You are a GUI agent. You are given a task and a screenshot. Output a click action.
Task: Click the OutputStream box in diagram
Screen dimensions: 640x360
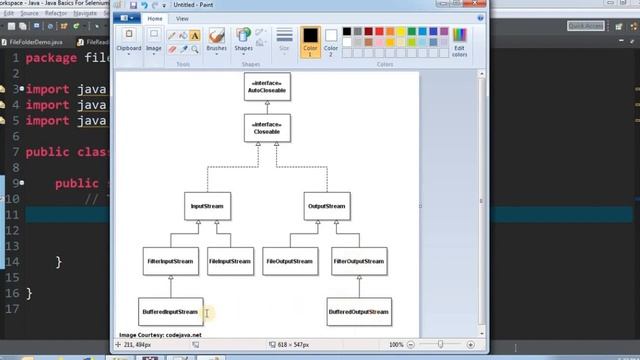327,206
